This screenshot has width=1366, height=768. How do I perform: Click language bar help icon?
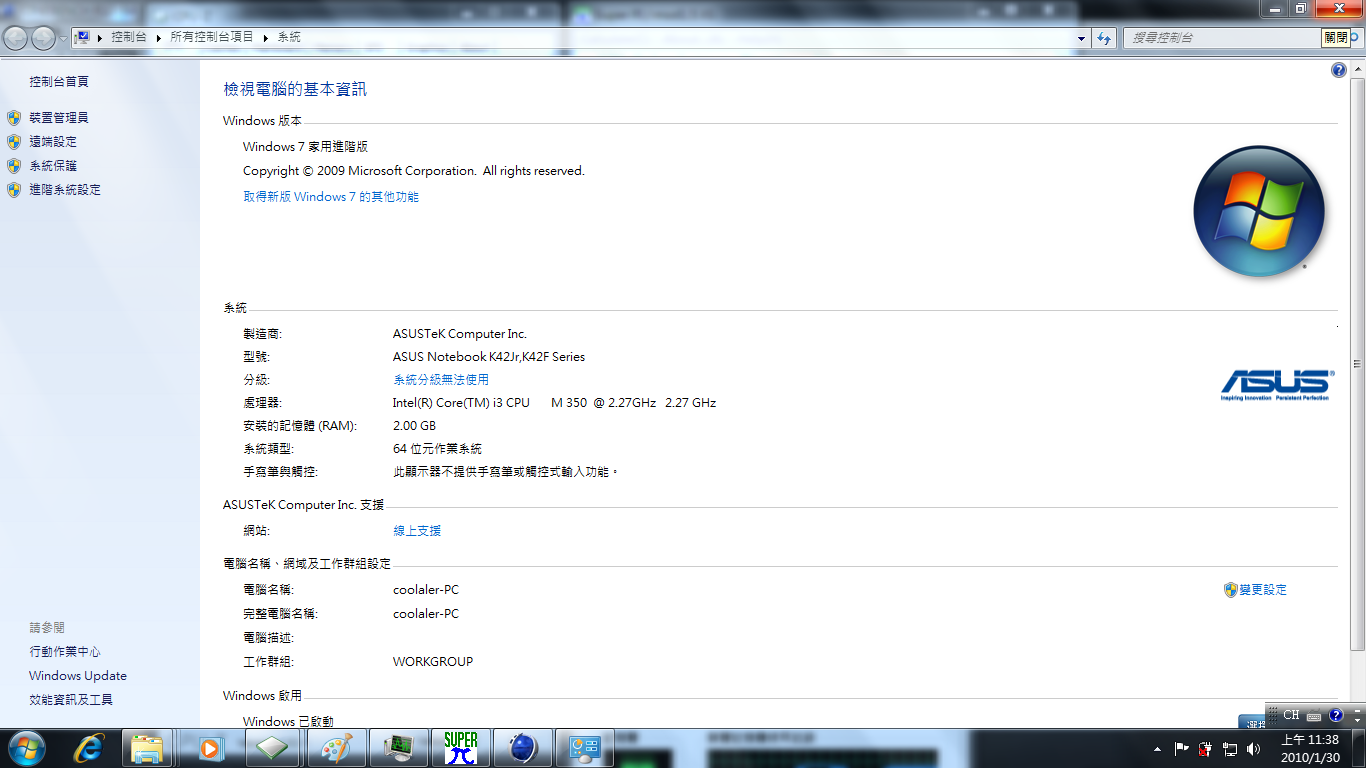[1336, 715]
